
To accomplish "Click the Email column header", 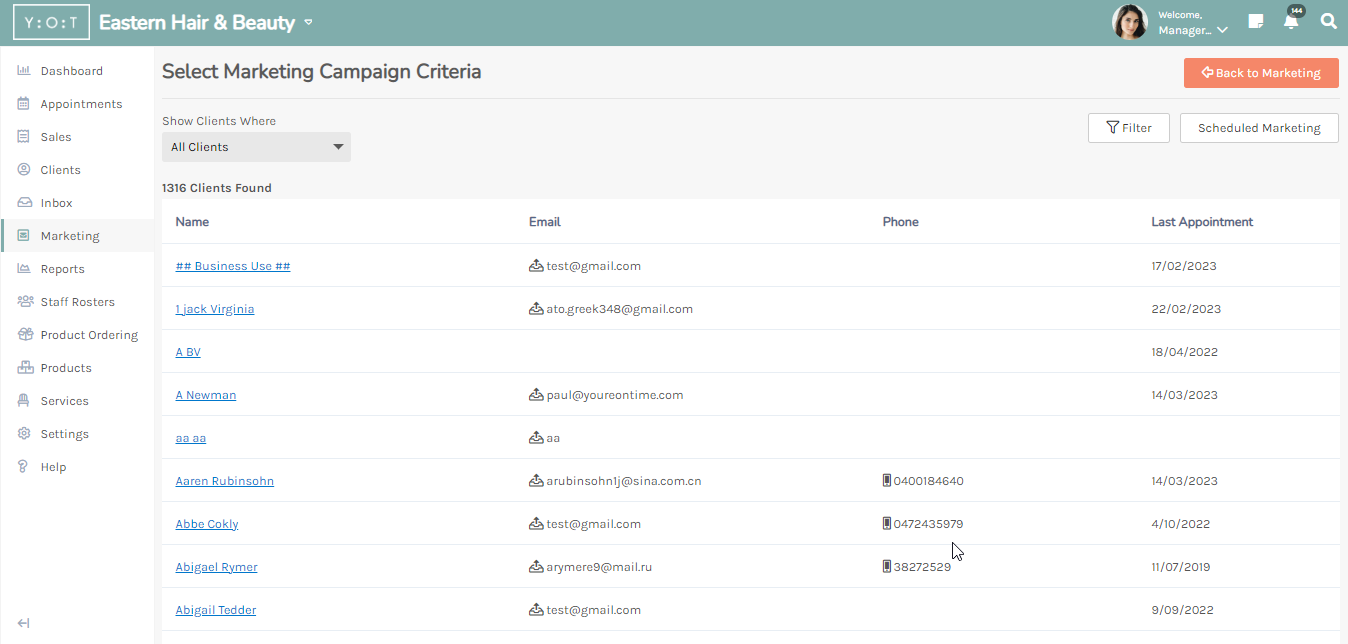I will point(545,222).
